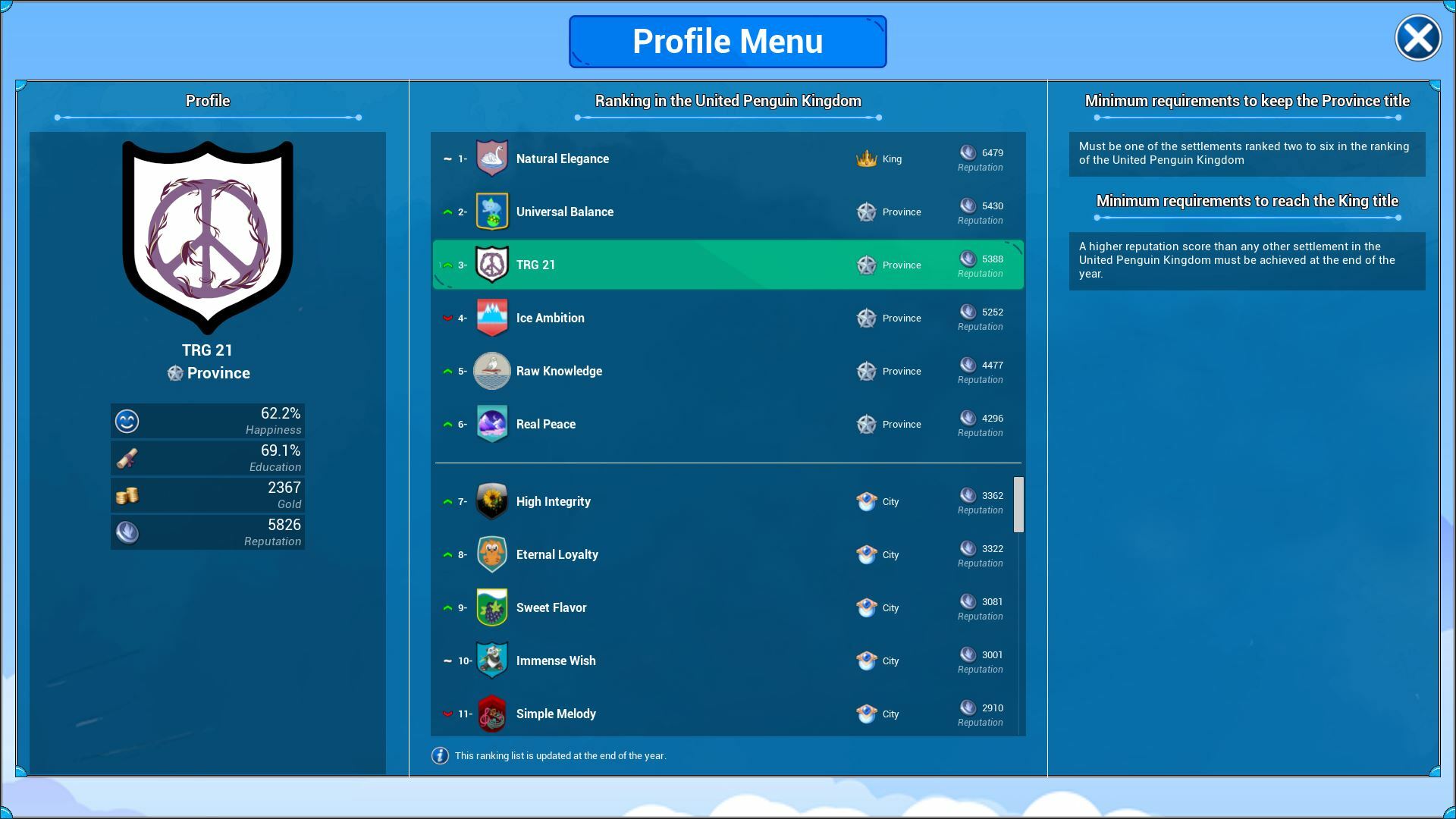This screenshot has height=819, width=1456.
Task: Click the gold coins icon
Action: 127,495
